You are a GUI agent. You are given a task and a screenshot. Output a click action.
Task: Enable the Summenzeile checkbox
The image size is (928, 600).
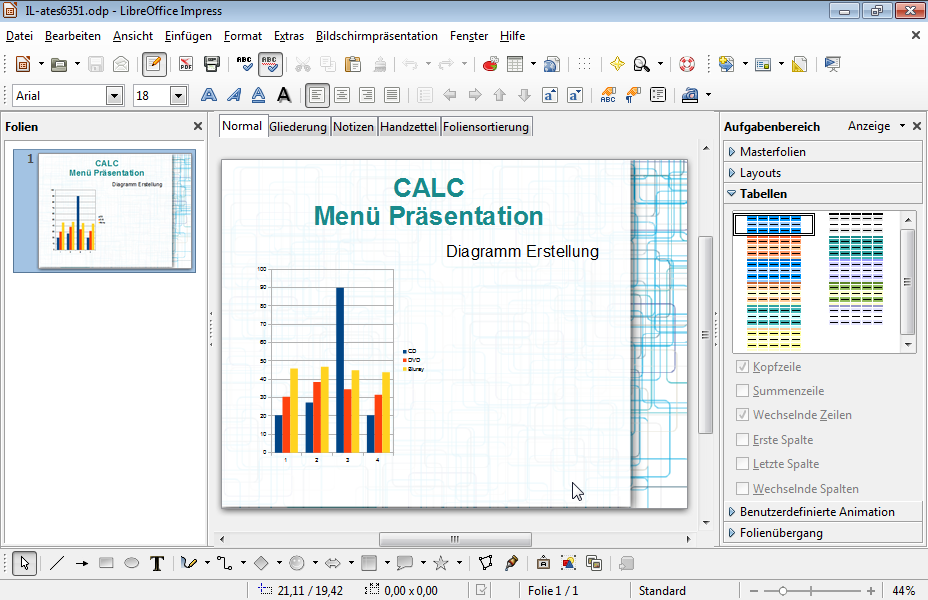pos(742,391)
